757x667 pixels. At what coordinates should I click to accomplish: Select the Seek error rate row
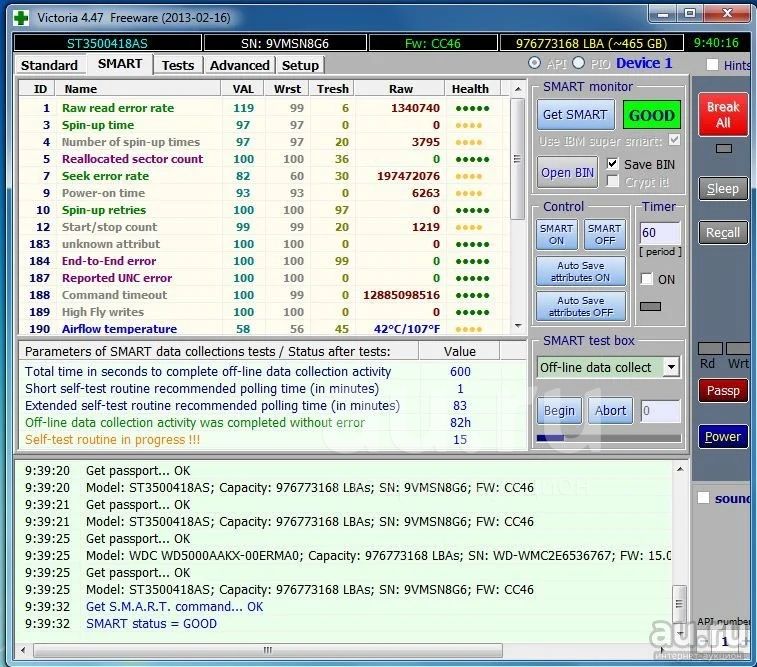[264, 176]
